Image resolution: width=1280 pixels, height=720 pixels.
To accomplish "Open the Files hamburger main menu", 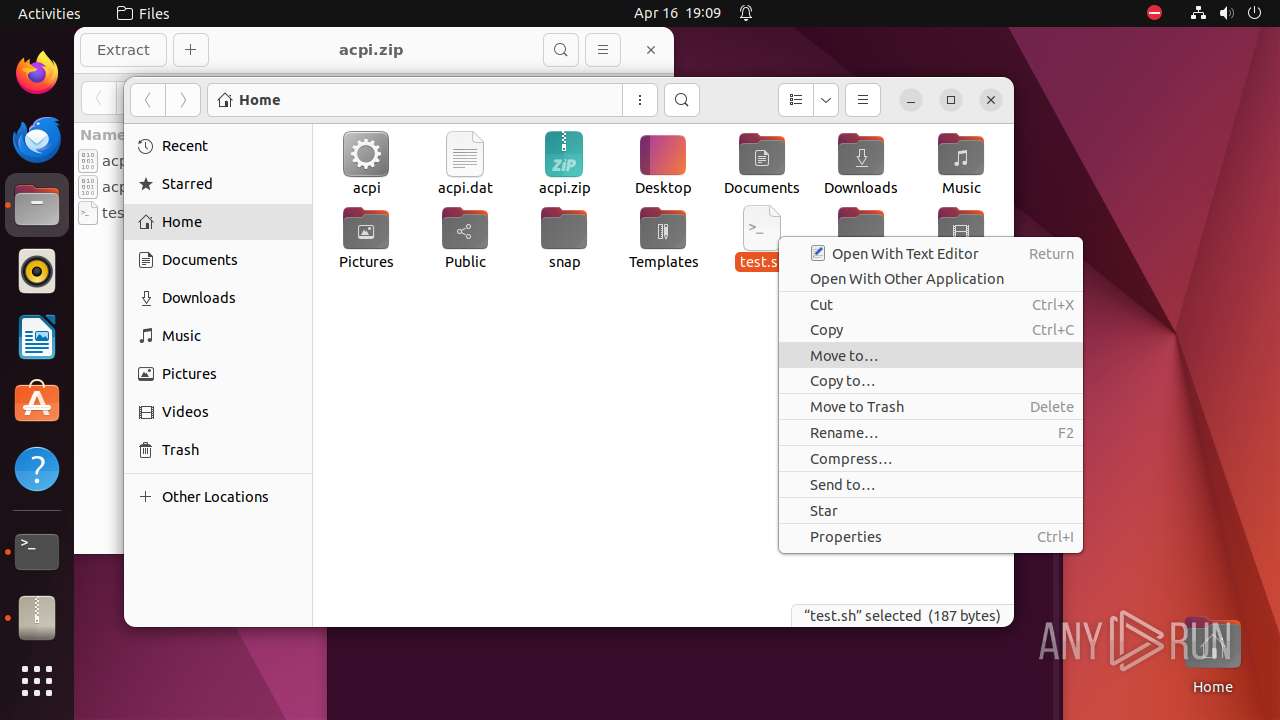I will click(863, 100).
